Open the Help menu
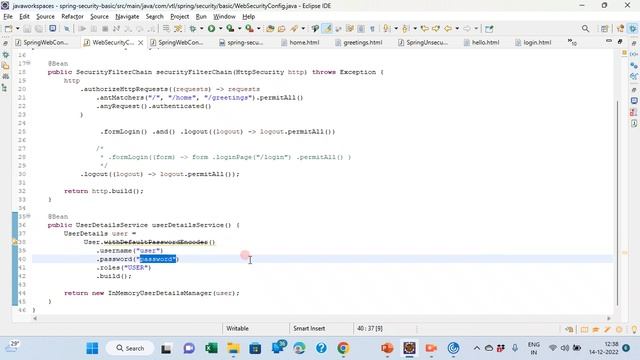Image resolution: width=640 pixels, height=360 pixels. click(249, 17)
